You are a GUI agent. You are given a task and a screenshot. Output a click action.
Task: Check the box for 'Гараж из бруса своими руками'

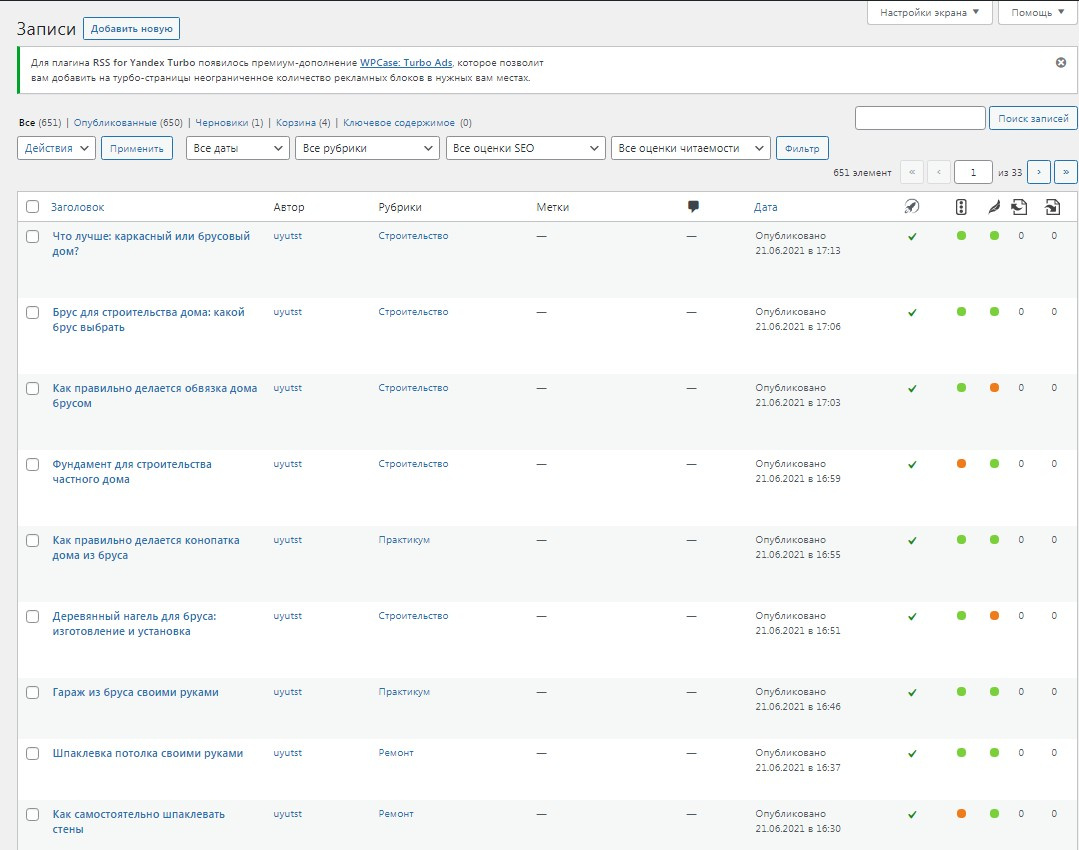tap(33, 692)
